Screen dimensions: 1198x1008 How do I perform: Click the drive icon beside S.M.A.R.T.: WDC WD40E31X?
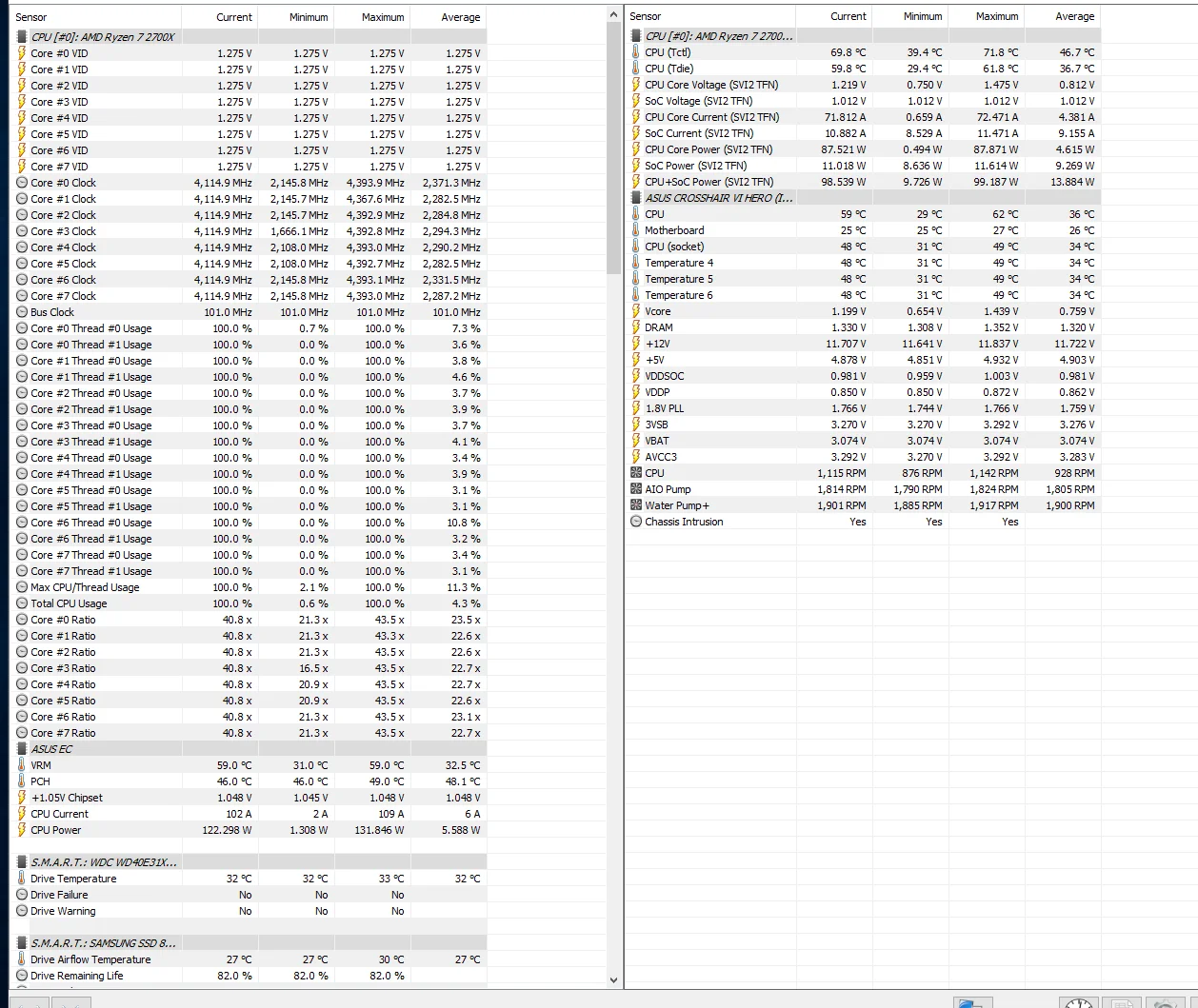coord(22,862)
